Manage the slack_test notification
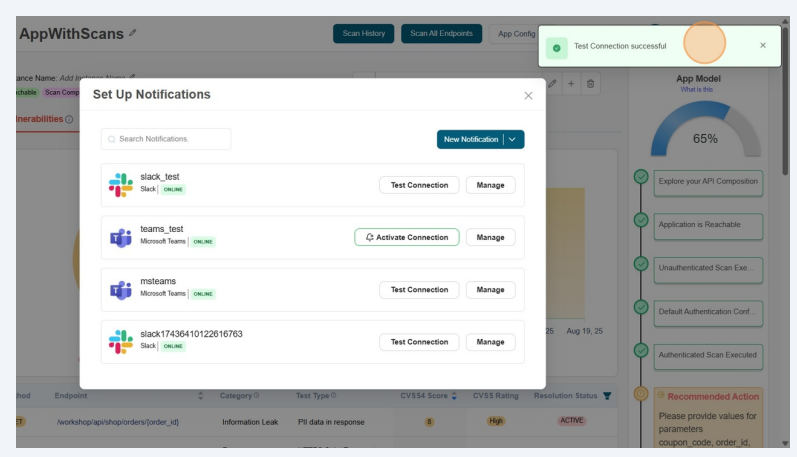This screenshot has width=797, height=457. point(490,185)
